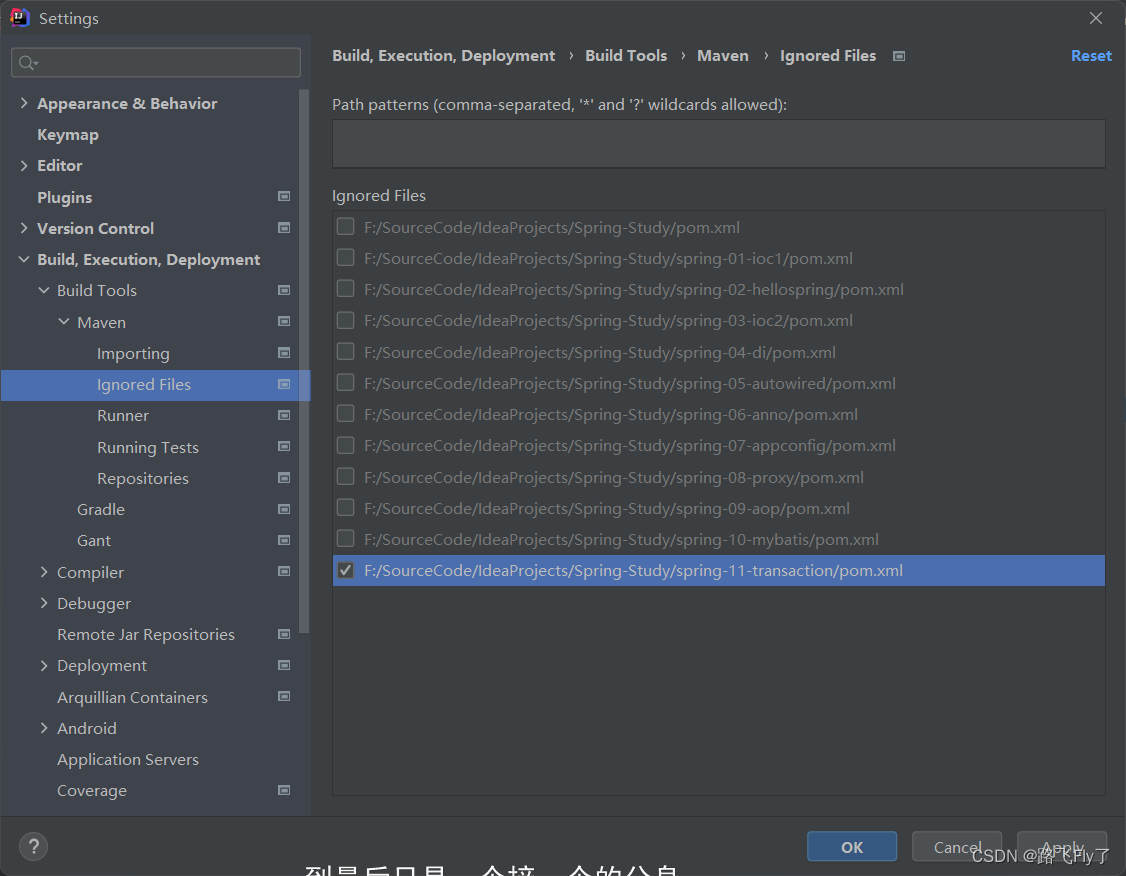Check the spring-09-aop pom.xml checkbox
The height and width of the screenshot is (876, 1126).
345,508
